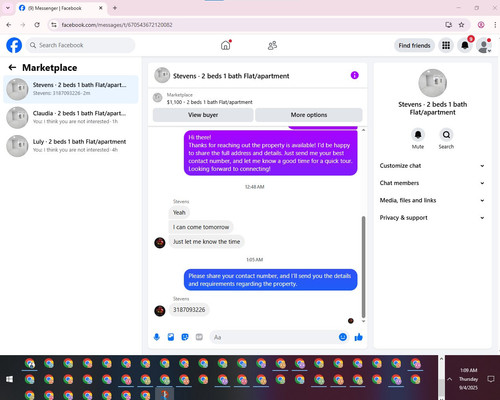Open the Facebook menu grid icon

[446, 45]
